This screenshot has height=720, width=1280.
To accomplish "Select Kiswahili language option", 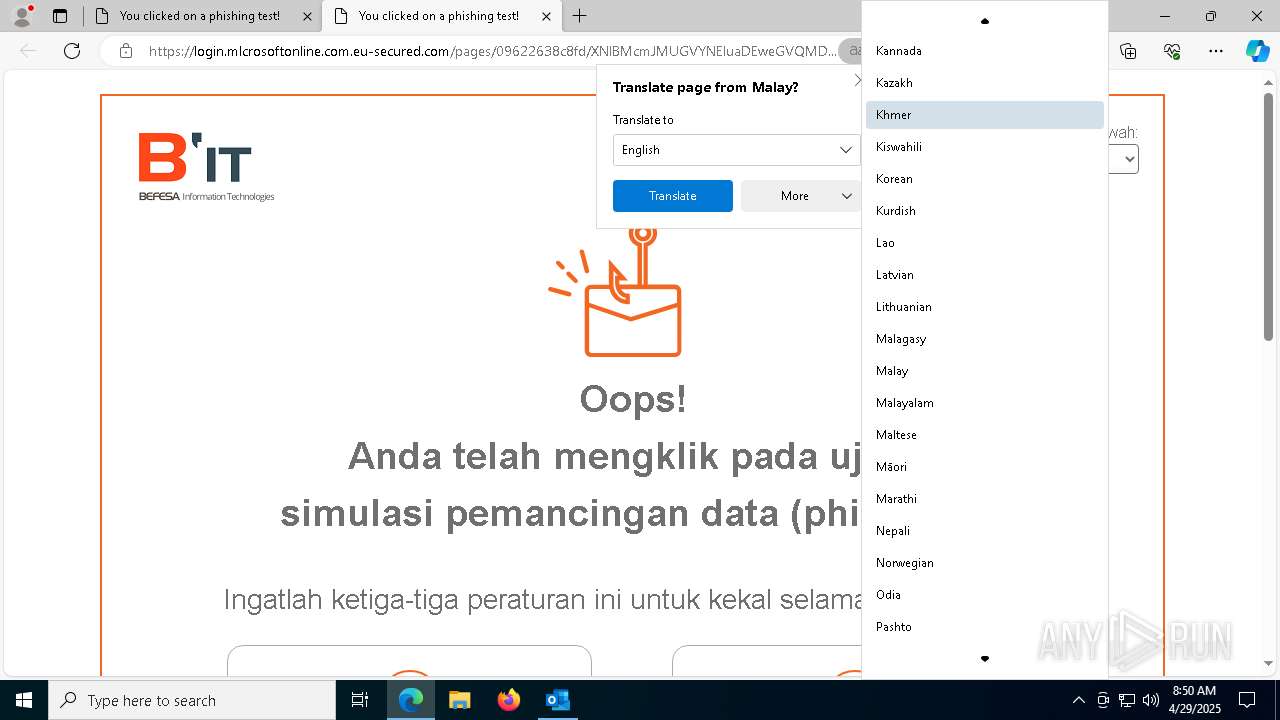I will click(x=985, y=147).
